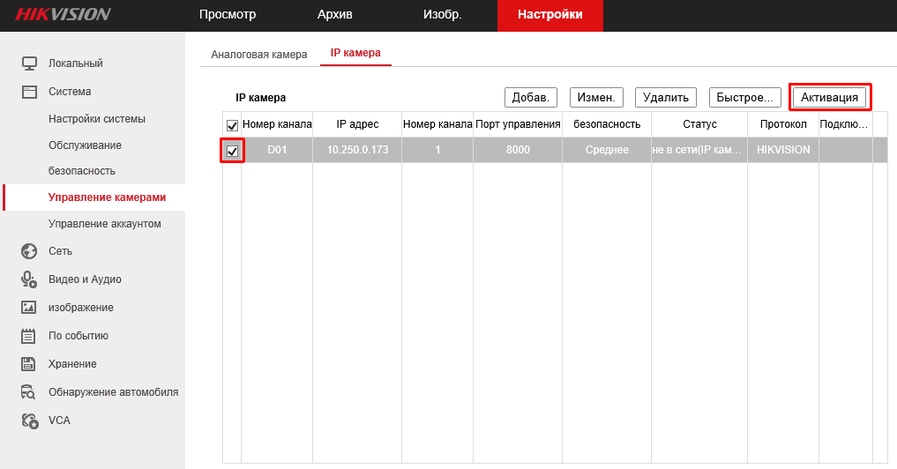The width and height of the screenshot is (897, 469).
Task: Click the Быстрое... button
Action: 745,97
